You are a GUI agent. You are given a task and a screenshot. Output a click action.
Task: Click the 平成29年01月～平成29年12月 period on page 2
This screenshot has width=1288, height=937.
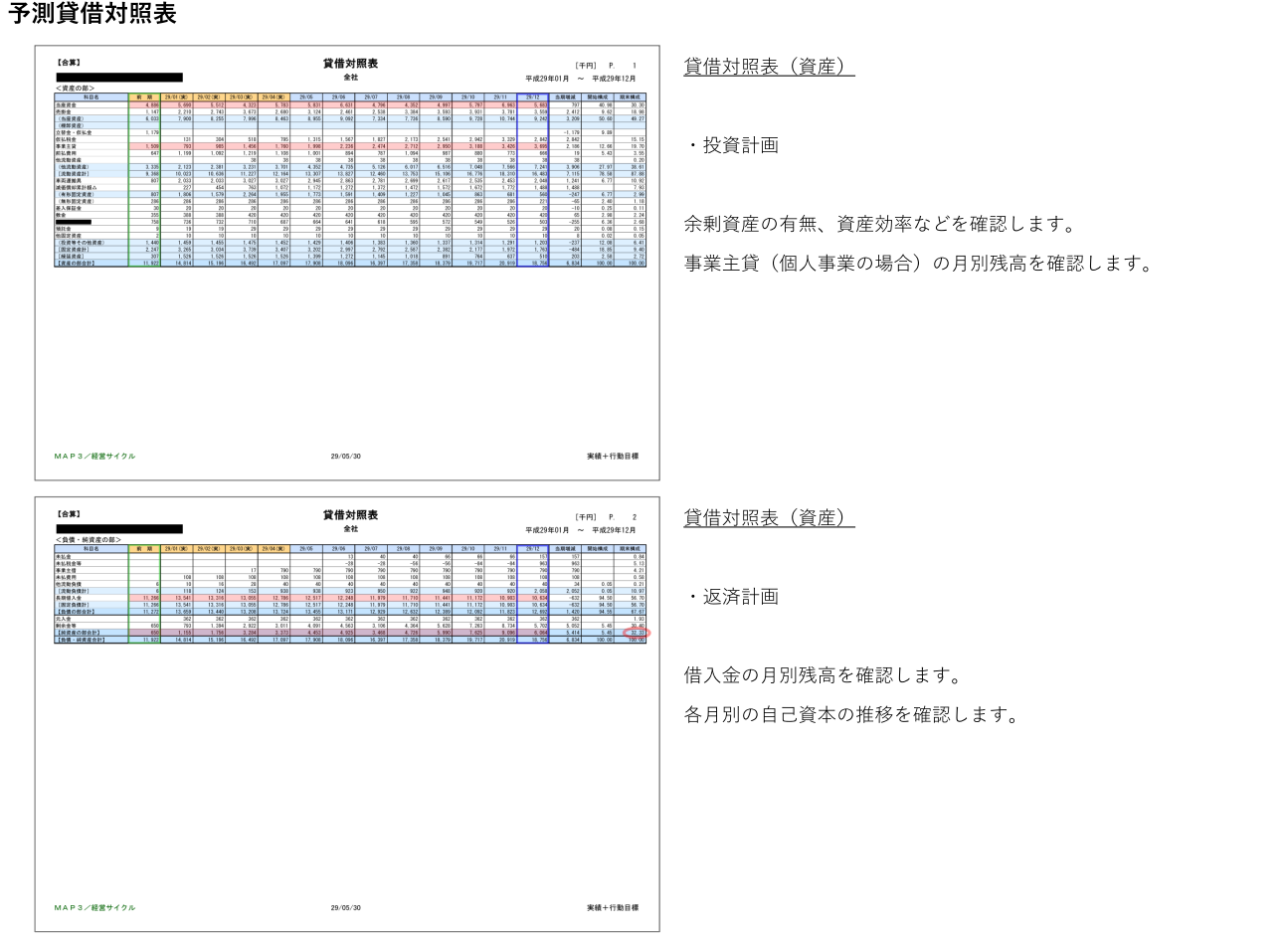point(581,530)
